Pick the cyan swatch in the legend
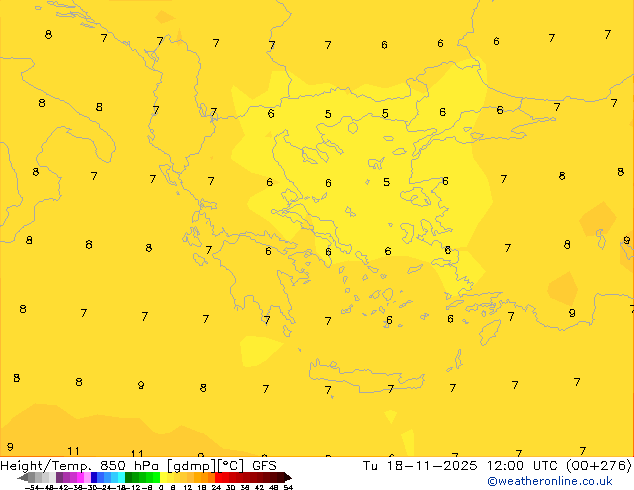The width and height of the screenshot is (634, 490). point(121,477)
